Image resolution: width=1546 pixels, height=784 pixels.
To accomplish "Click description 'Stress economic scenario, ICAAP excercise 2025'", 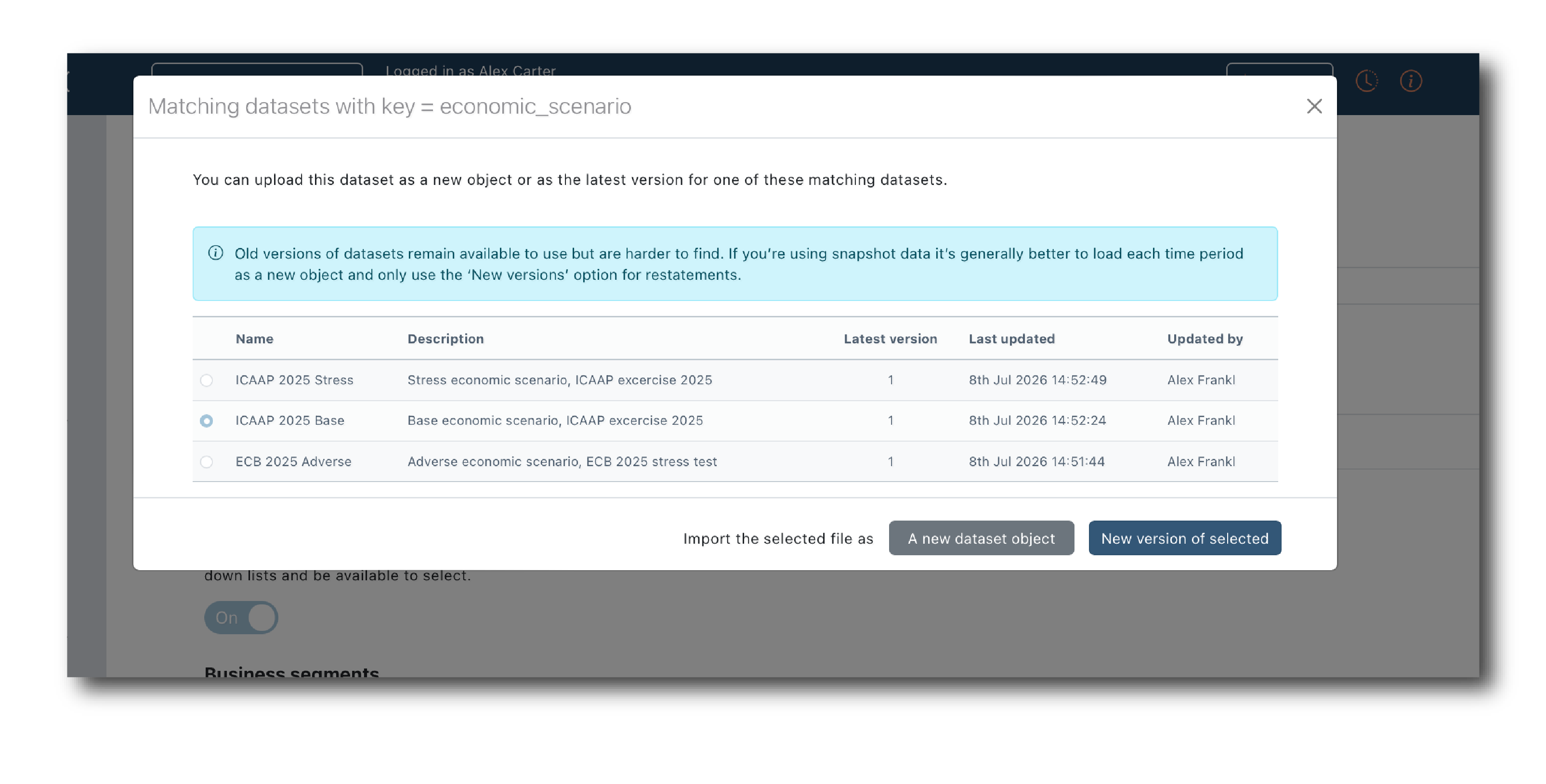I will point(560,380).
